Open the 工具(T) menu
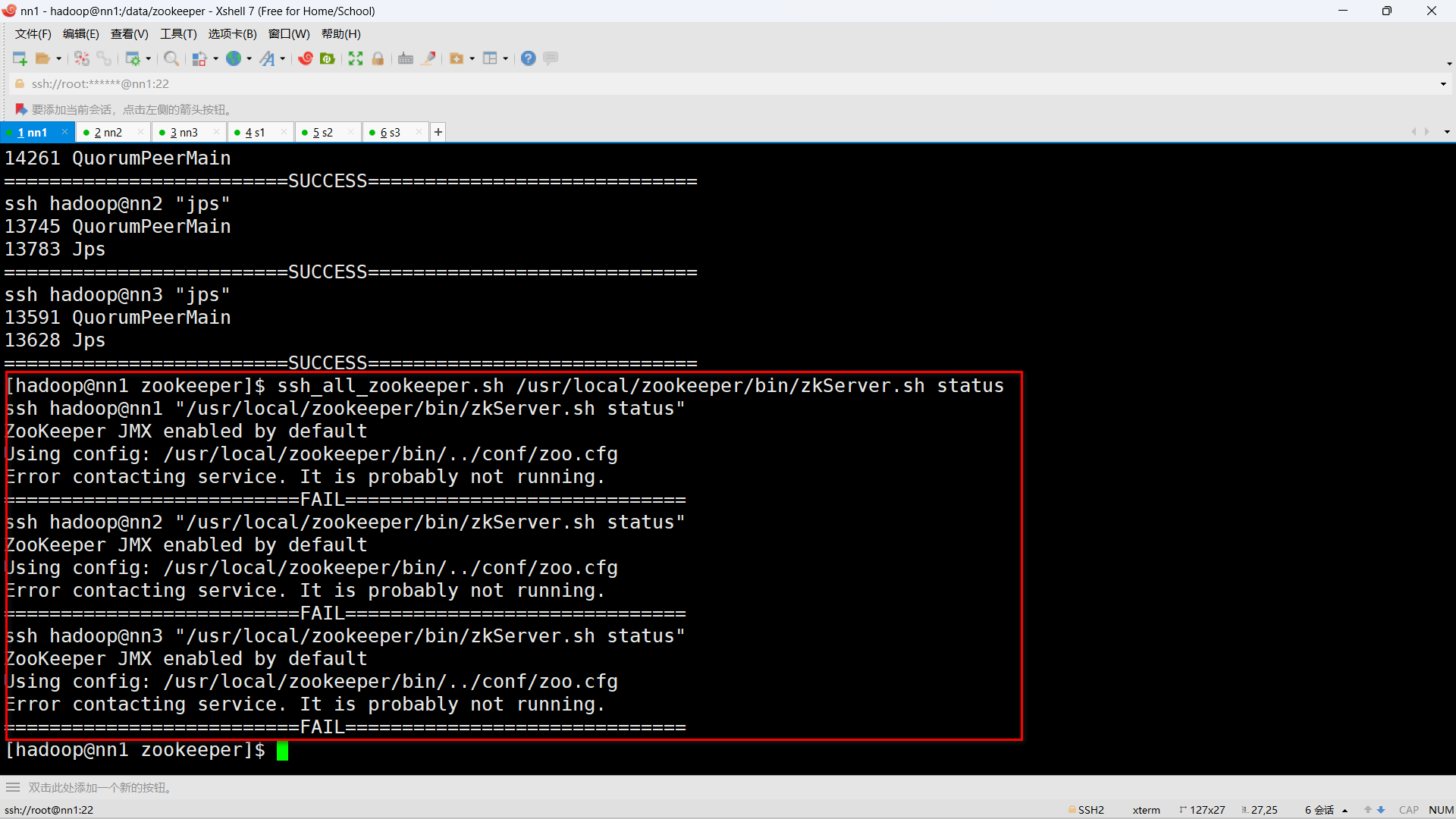1456x819 pixels. coord(178,34)
